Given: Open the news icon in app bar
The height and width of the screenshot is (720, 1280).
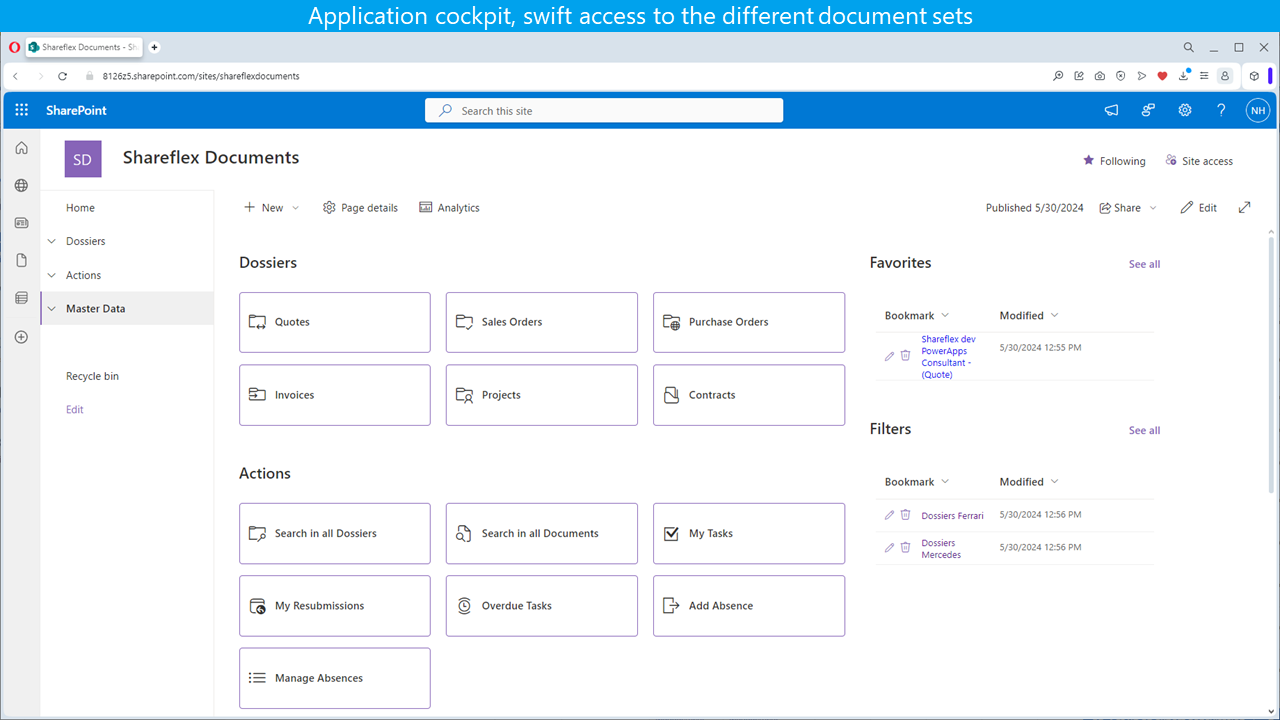Looking at the screenshot, I should (21, 223).
